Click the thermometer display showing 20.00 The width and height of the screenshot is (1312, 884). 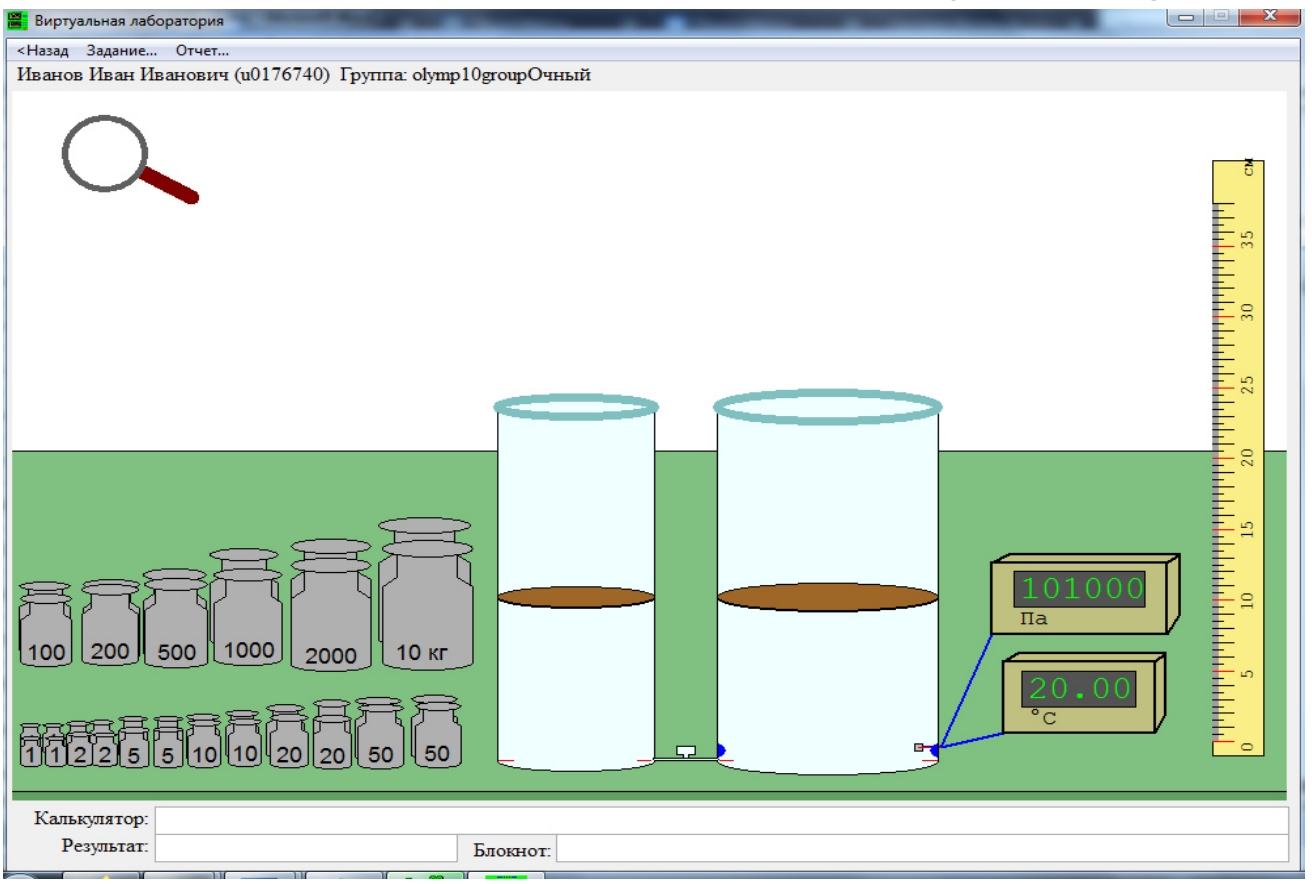click(1084, 693)
